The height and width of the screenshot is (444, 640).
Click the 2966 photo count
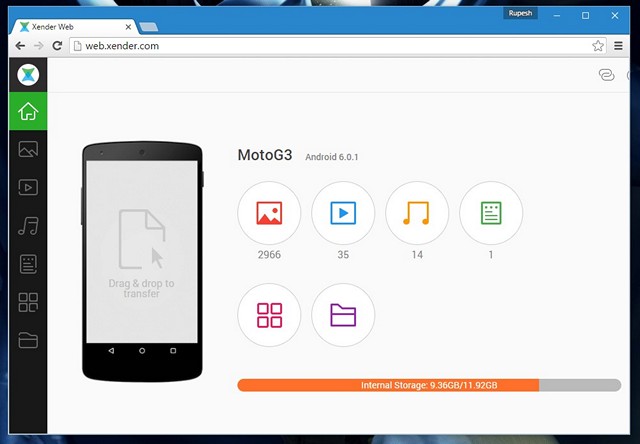pos(269,255)
